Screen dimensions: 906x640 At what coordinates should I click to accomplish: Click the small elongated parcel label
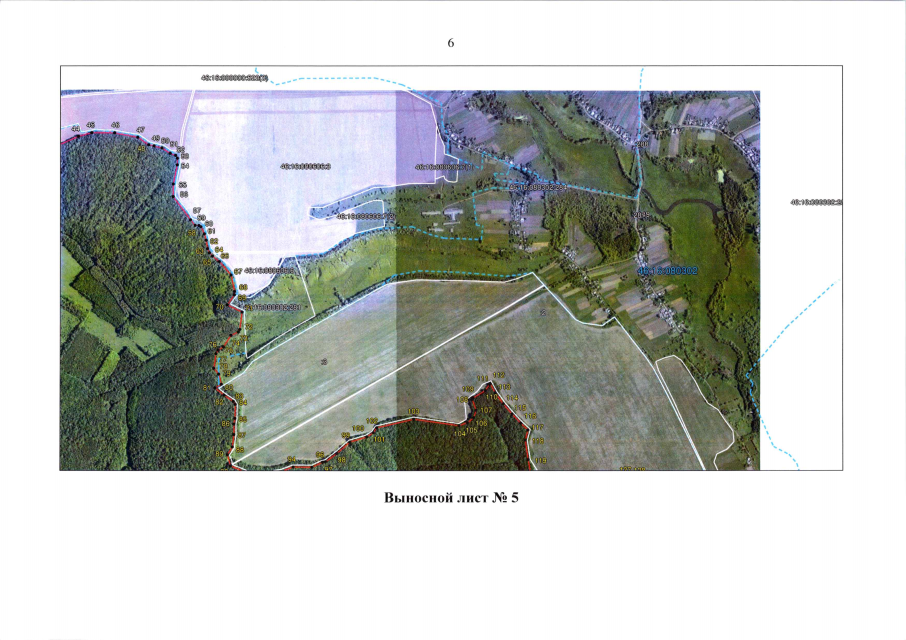point(365,215)
